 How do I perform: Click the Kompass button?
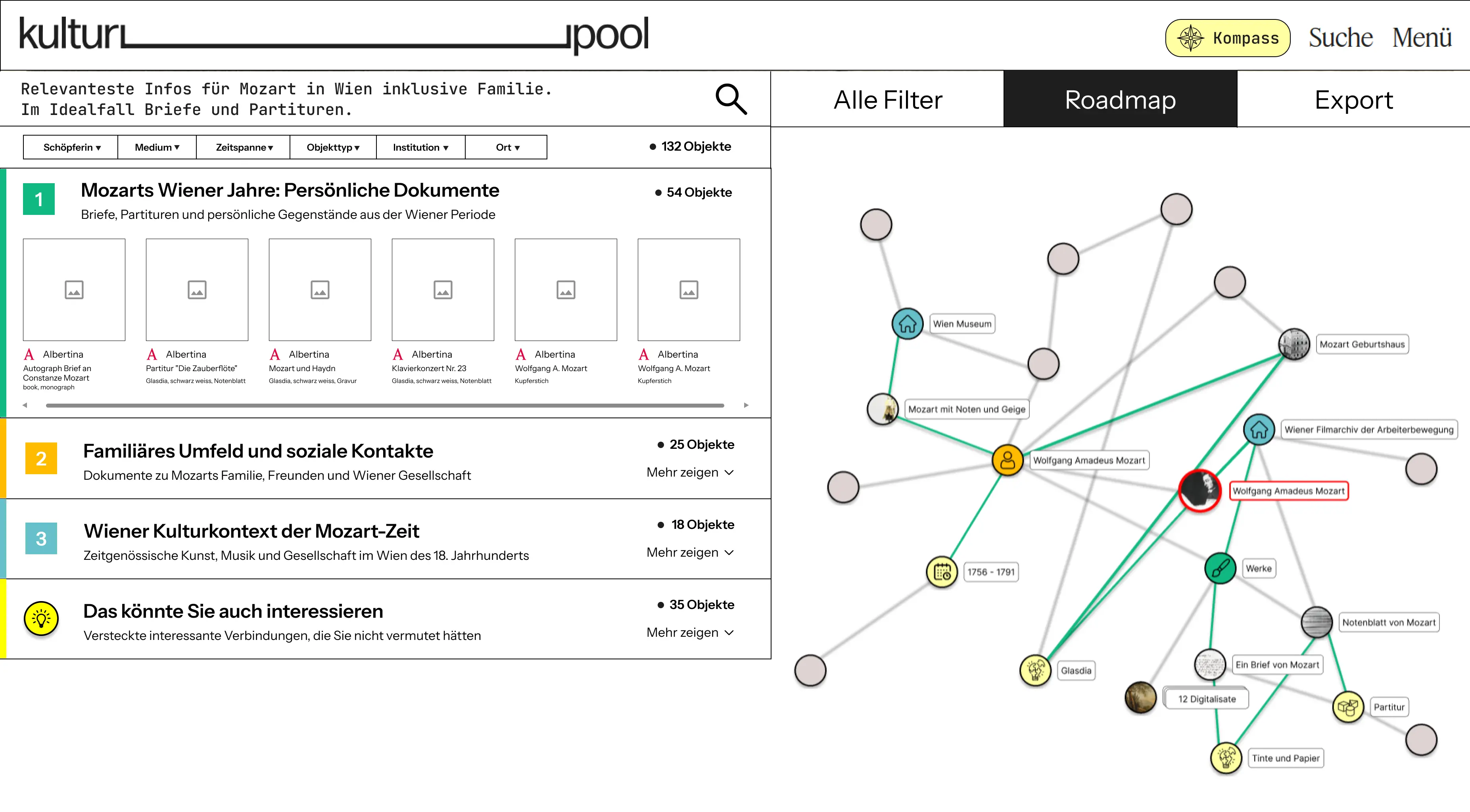pyautogui.click(x=1228, y=38)
